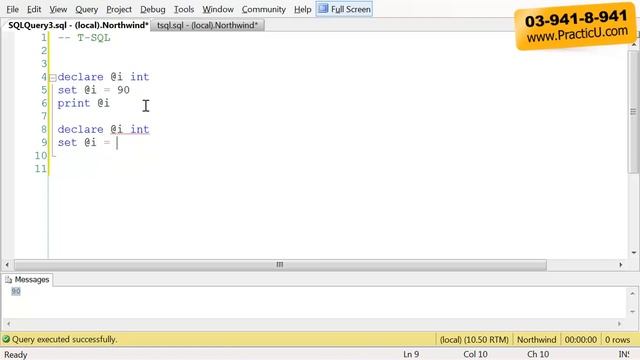Click the Messages tab icon
This screenshot has width=640, height=360.
click(x=8, y=280)
